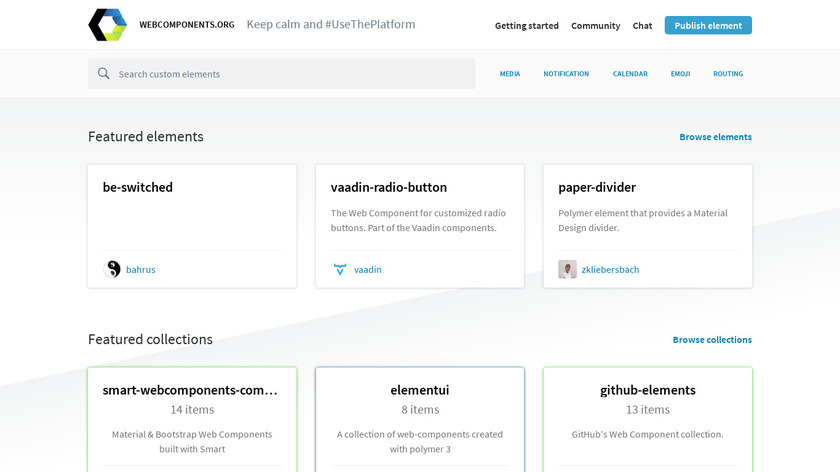
Task: Click 'GitHub's Web Component collection.' text
Action: point(647,434)
